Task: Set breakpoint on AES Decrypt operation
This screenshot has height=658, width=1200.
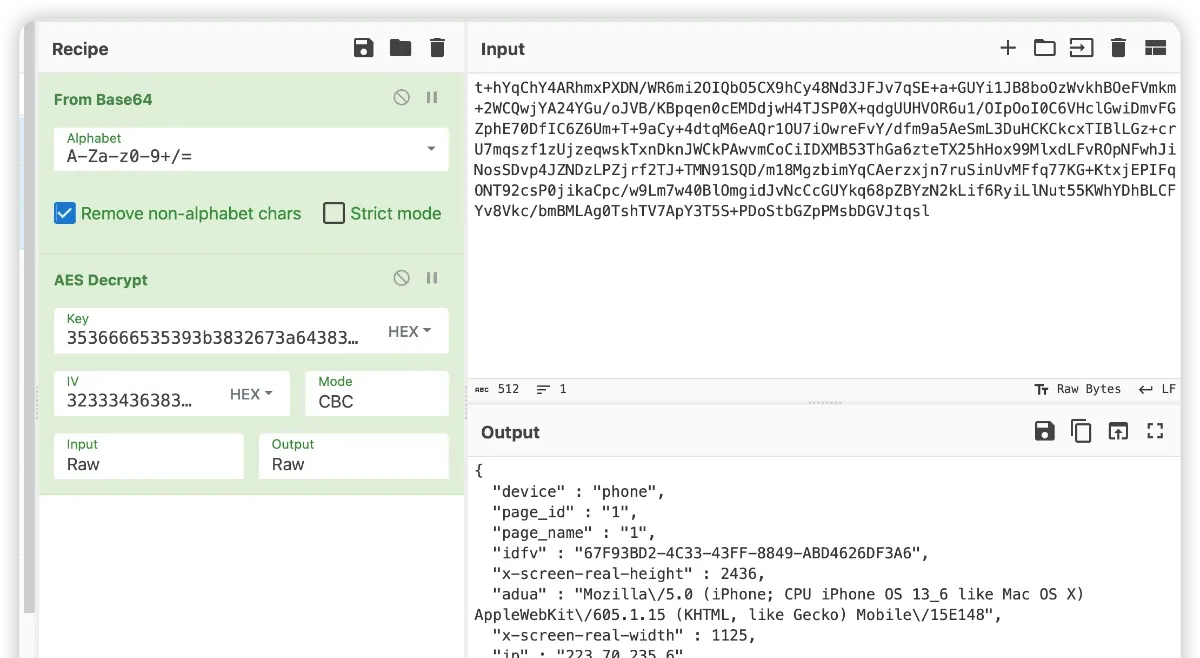Action: point(433,279)
